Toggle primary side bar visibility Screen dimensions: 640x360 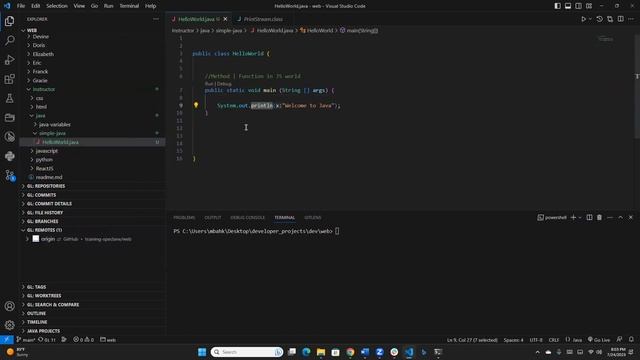(558, 6)
